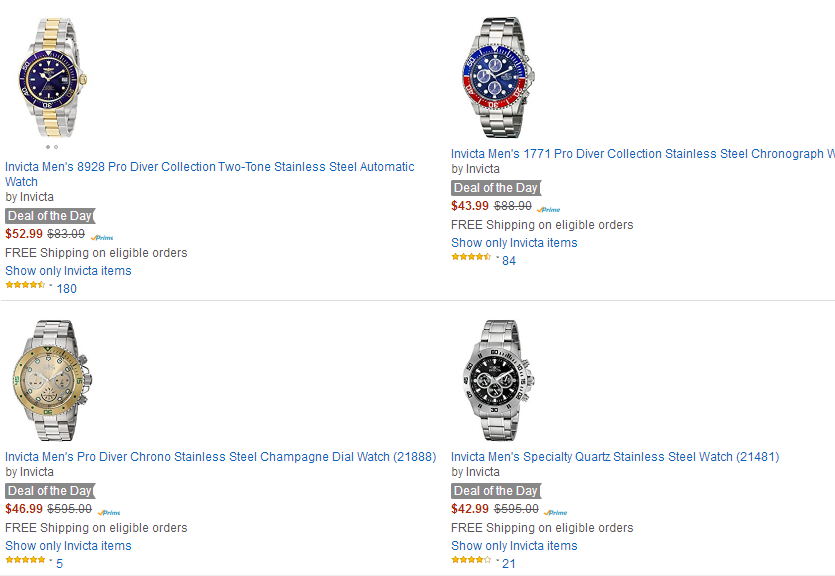Click the star rating for the 1771 Pro Diver
835x576 pixels.
(x=471, y=257)
